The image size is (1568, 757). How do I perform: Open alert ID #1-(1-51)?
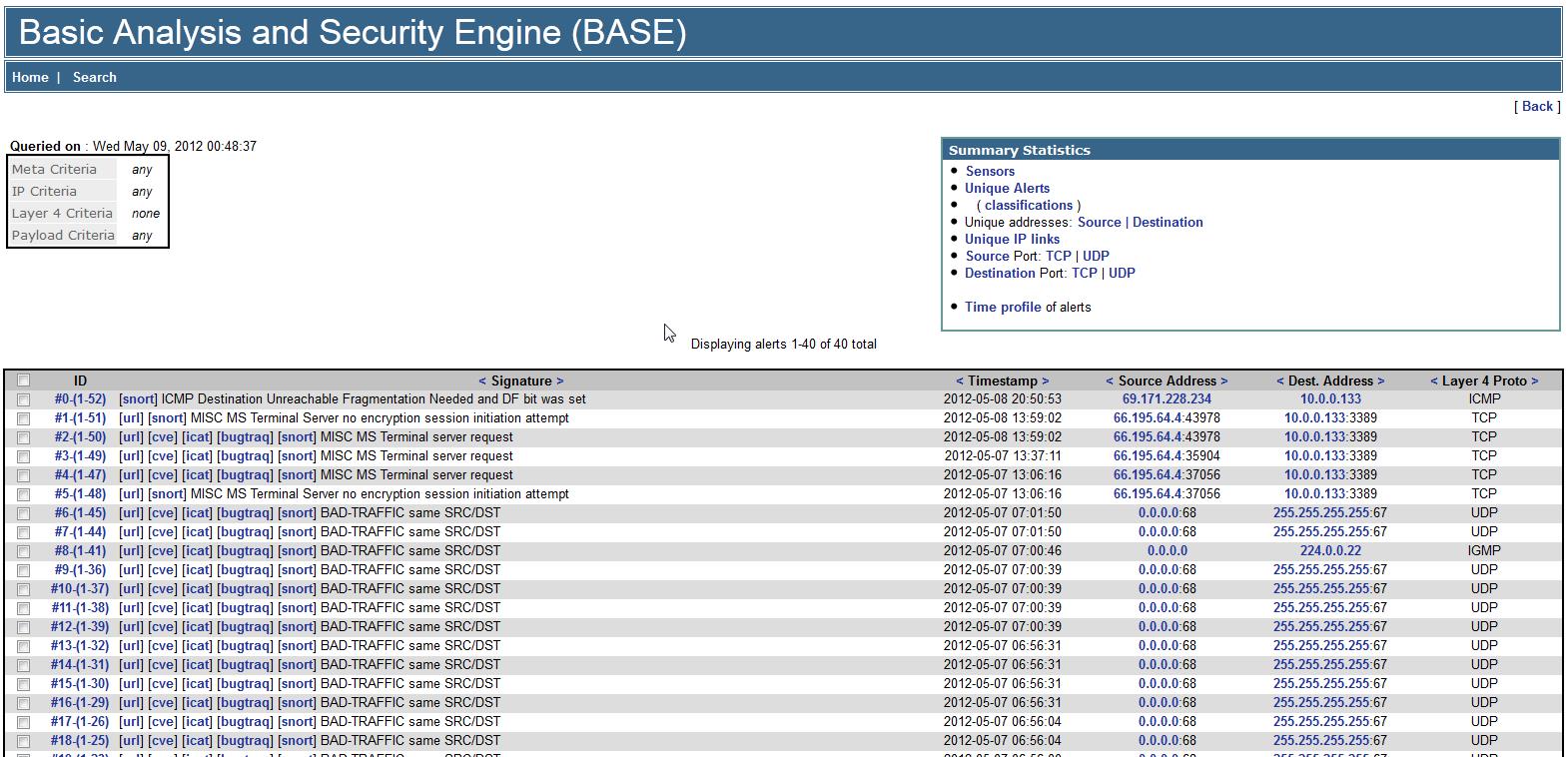coord(80,418)
